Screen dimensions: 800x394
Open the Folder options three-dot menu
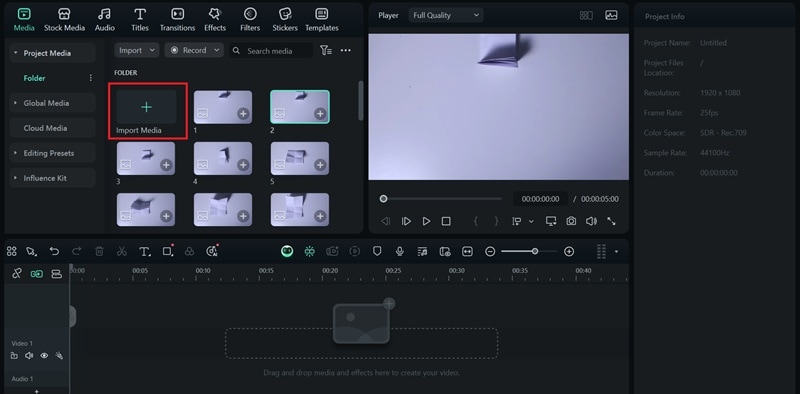point(91,78)
